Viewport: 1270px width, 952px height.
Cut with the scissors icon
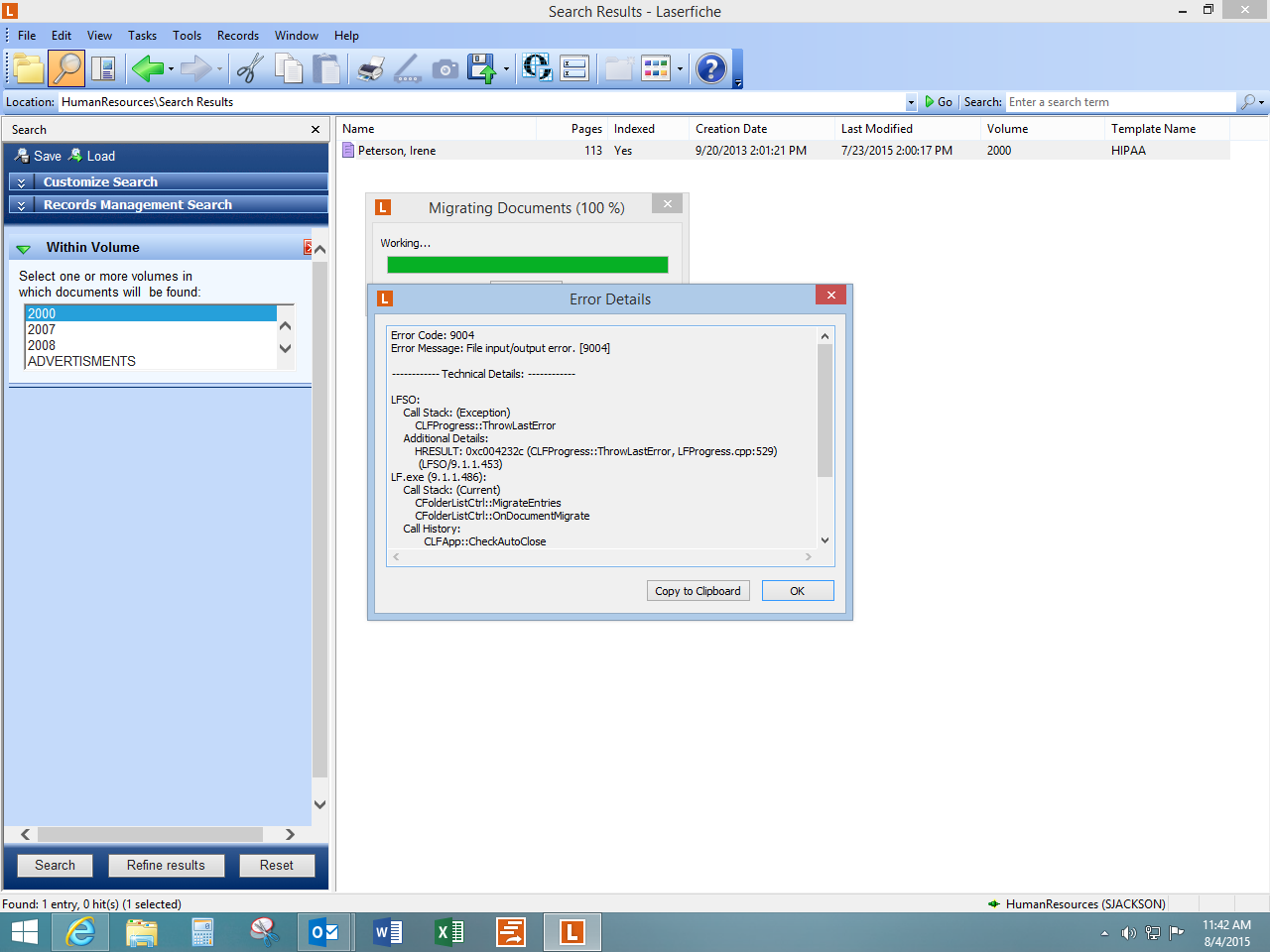pyautogui.click(x=250, y=68)
